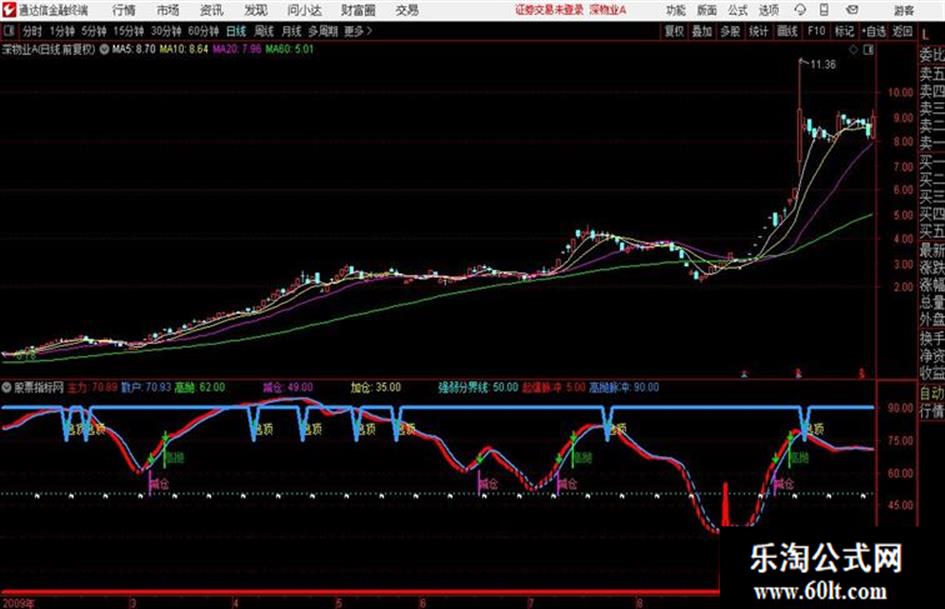Select the 日线 daily period tab
945x609 pixels.
236,31
